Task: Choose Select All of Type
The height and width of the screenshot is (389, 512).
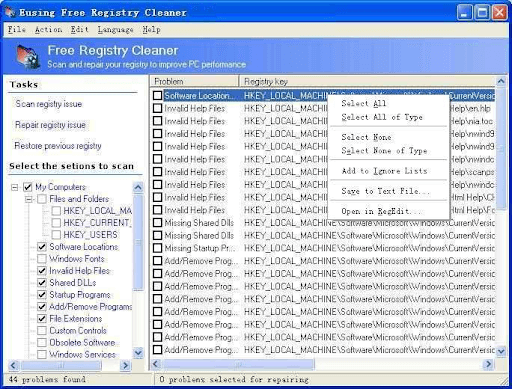Action: click(x=382, y=117)
